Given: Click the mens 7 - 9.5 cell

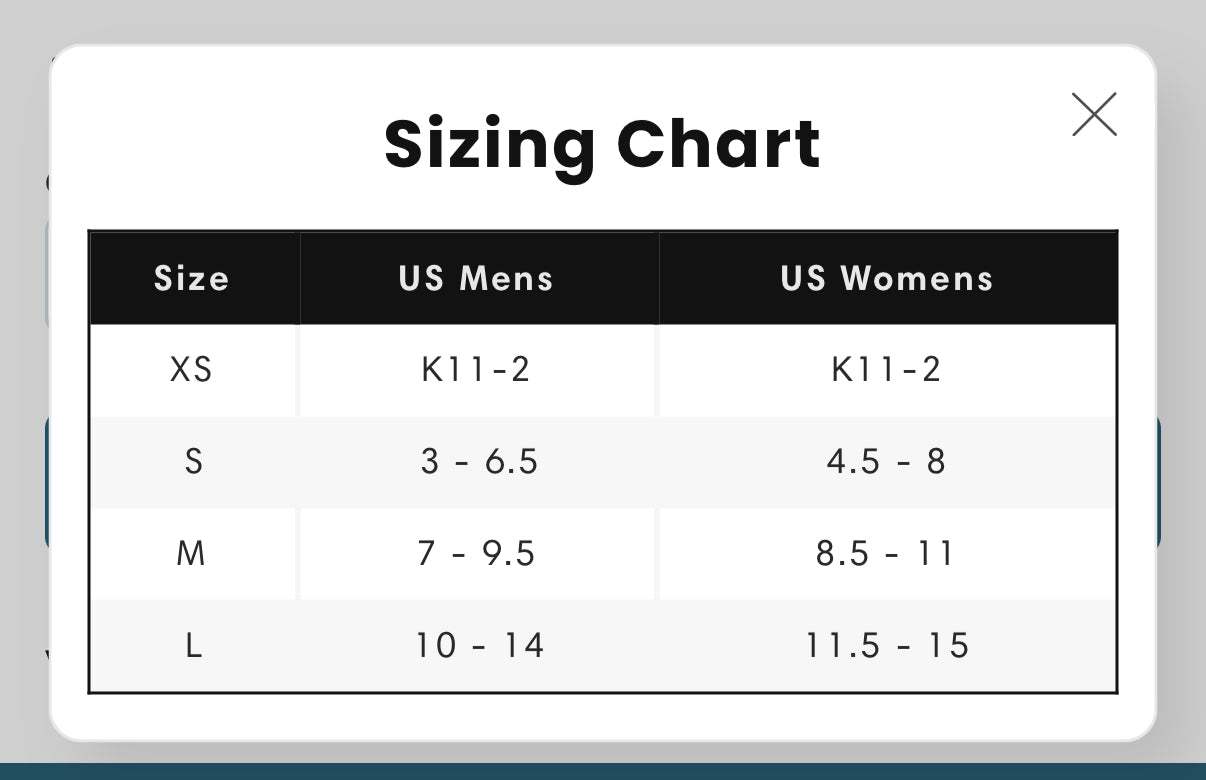Looking at the screenshot, I should [x=478, y=553].
